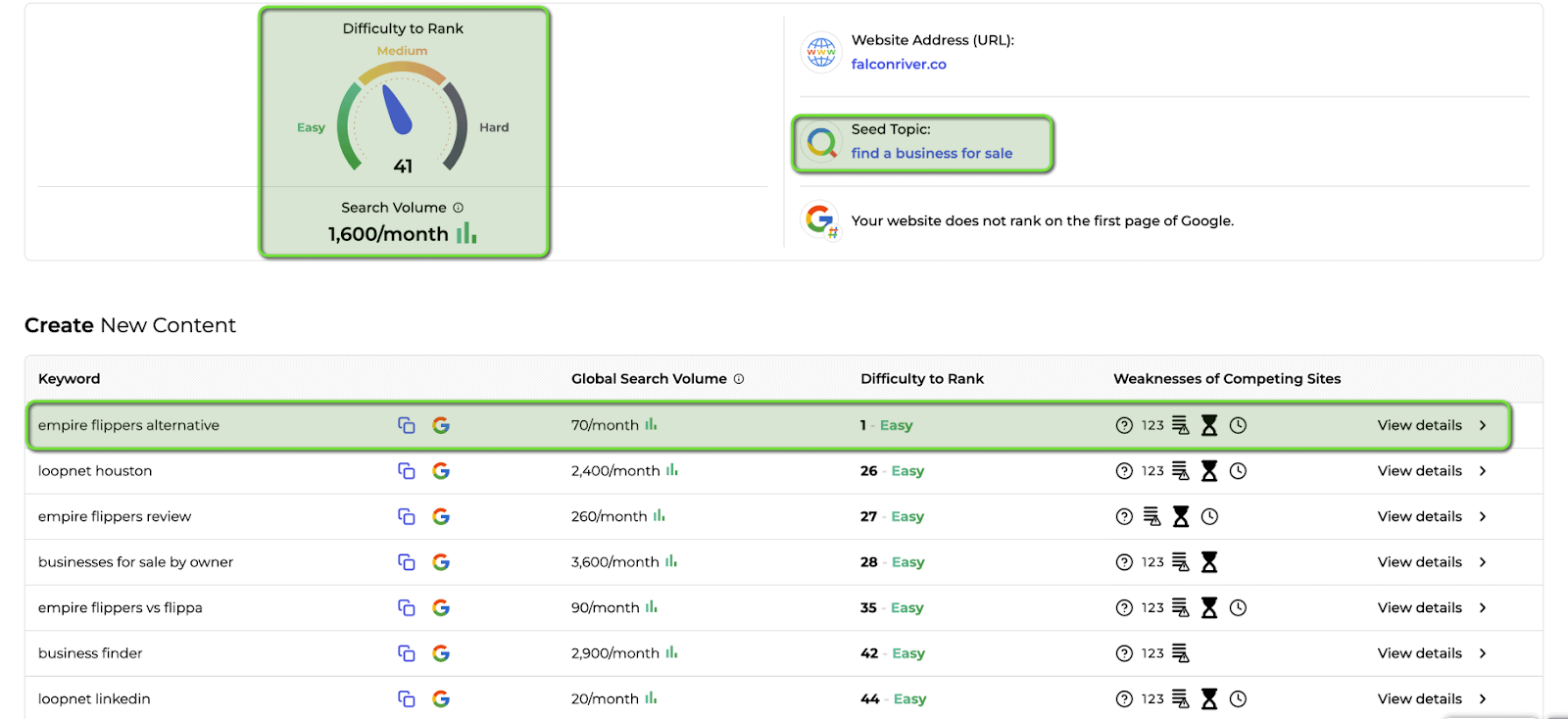The width and height of the screenshot is (1568, 719).
Task: View details for 'empire flippers vs flippa'
Action: tap(1419, 607)
